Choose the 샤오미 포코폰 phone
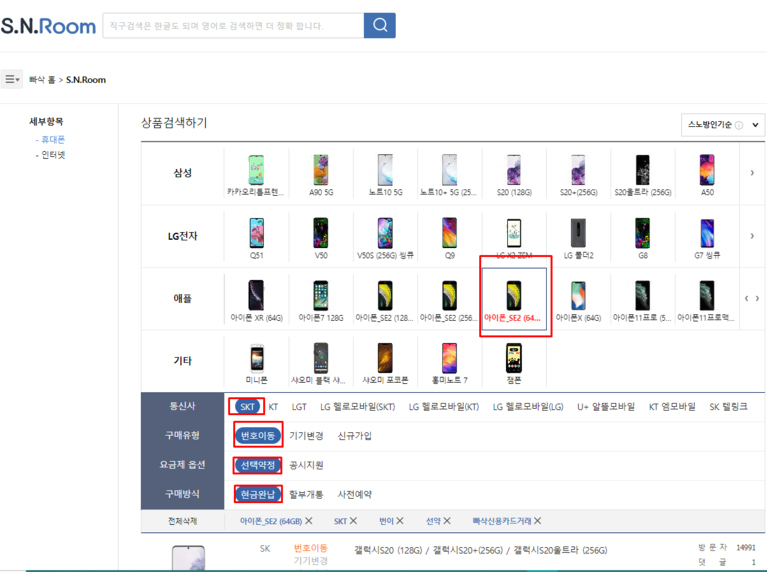This screenshot has width=767, height=572. coord(385,363)
